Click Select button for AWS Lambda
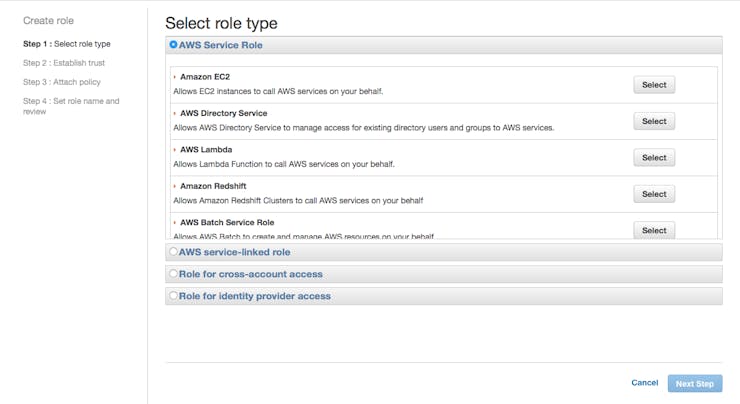Viewport: 740px width, 404px height. (654, 158)
